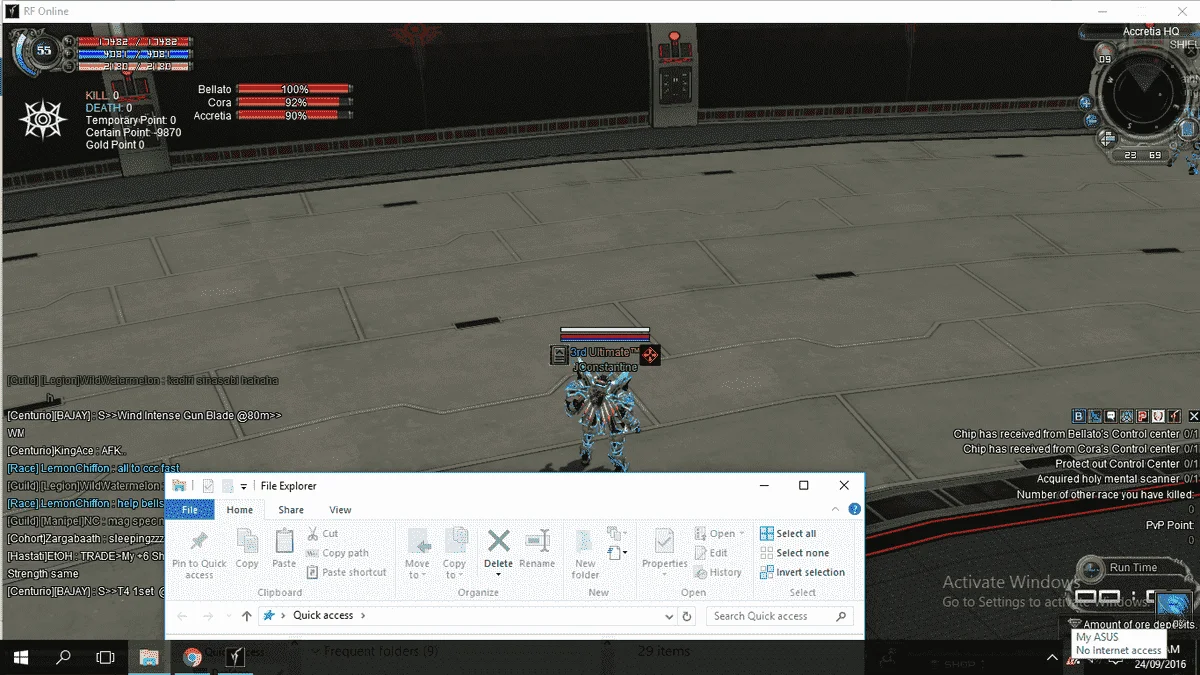1200x675 pixels.
Task: Click the Search Quick access field
Action: tap(779, 616)
